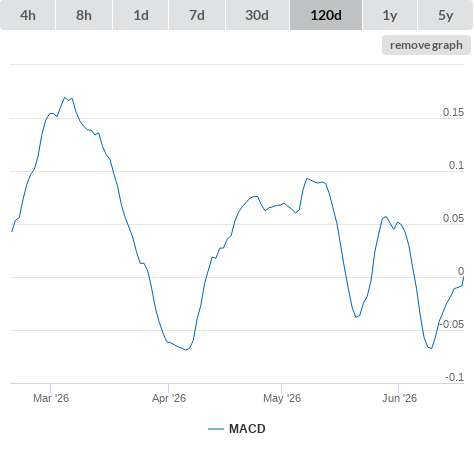
Task: Click the May '26 axis label
Action: coord(282,398)
